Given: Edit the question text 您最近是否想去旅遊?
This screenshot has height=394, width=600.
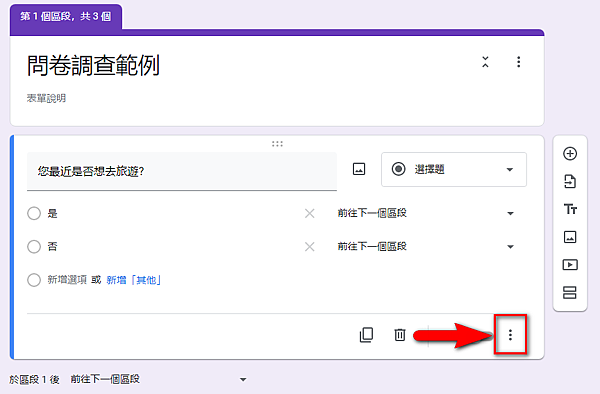Looking at the screenshot, I should tap(182, 171).
